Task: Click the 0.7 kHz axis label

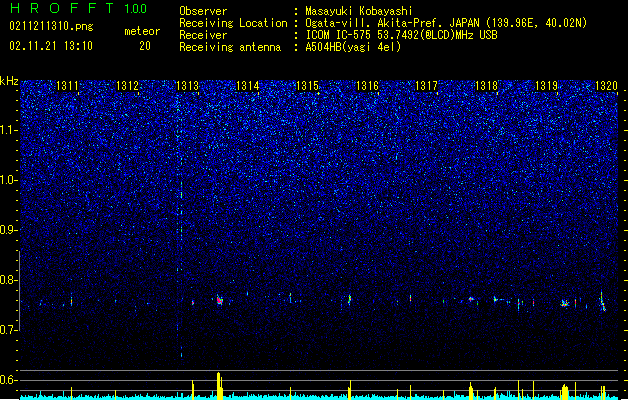Action: point(9,330)
